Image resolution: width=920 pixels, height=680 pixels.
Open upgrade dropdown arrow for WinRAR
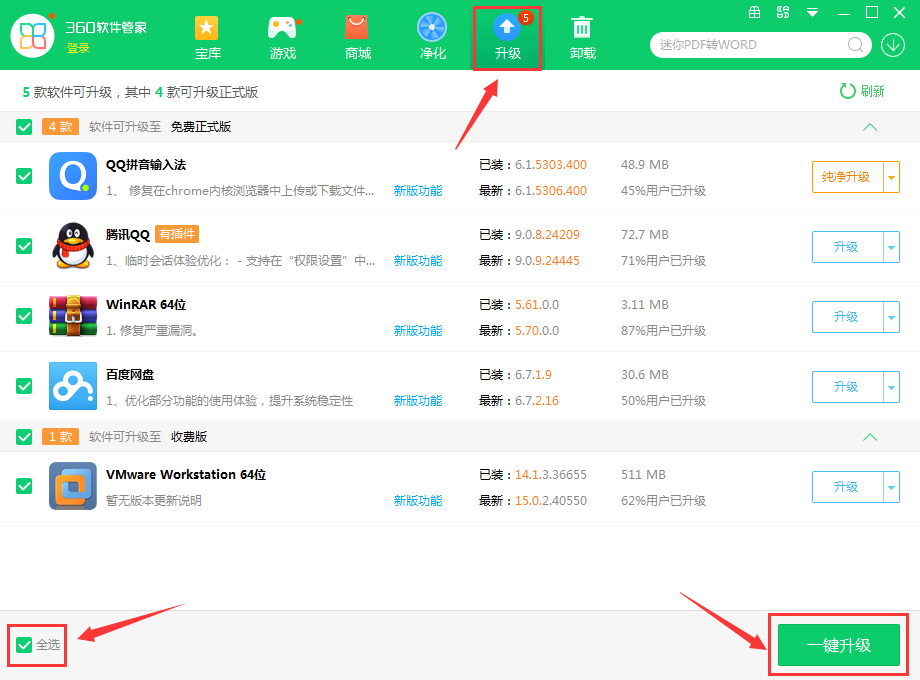point(891,317)
